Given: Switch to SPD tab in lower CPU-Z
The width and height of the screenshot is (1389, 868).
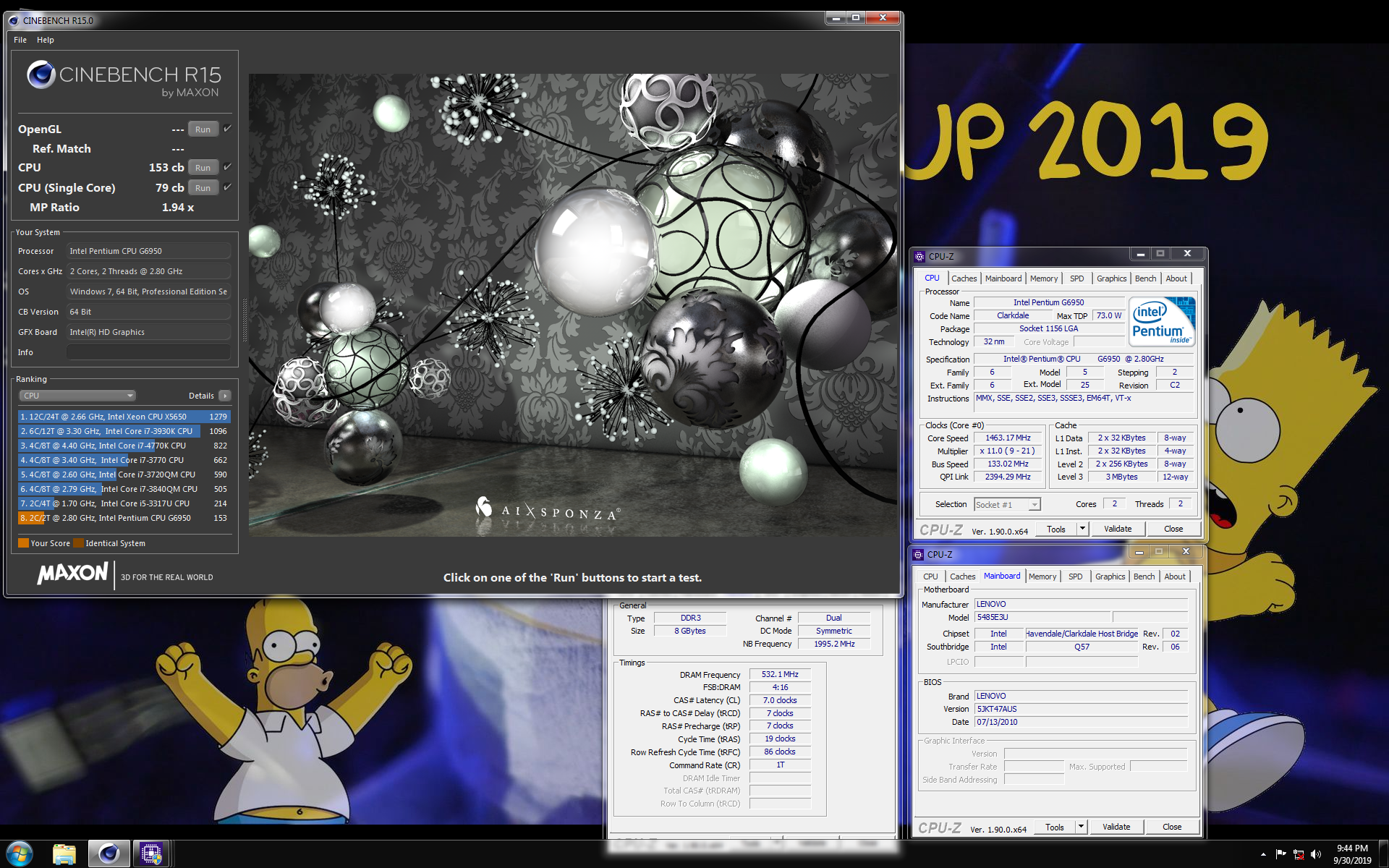Looking at the screenshot, I should (x=1076, y=576).
